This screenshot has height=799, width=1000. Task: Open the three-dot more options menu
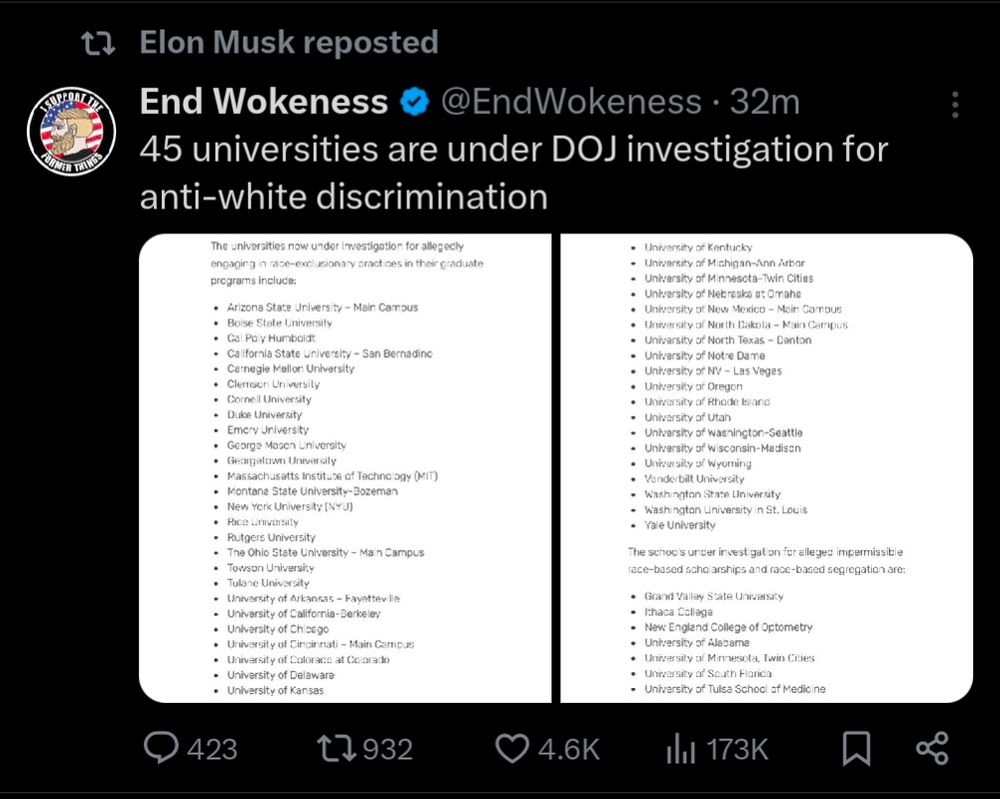pos(955,104)
